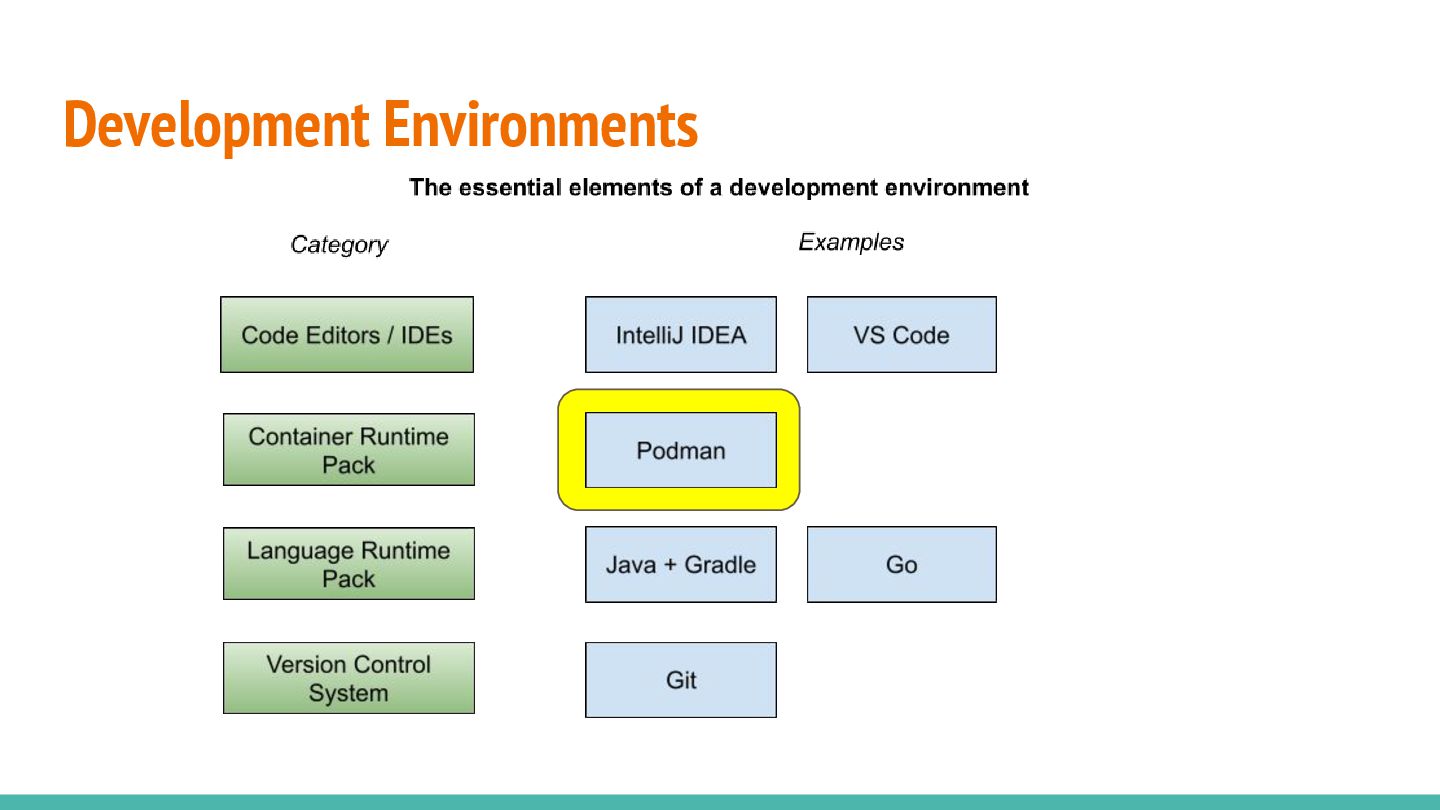The image size is (1440, 810).
Task: Click the Git example box
Action: [x=681, y=680]
